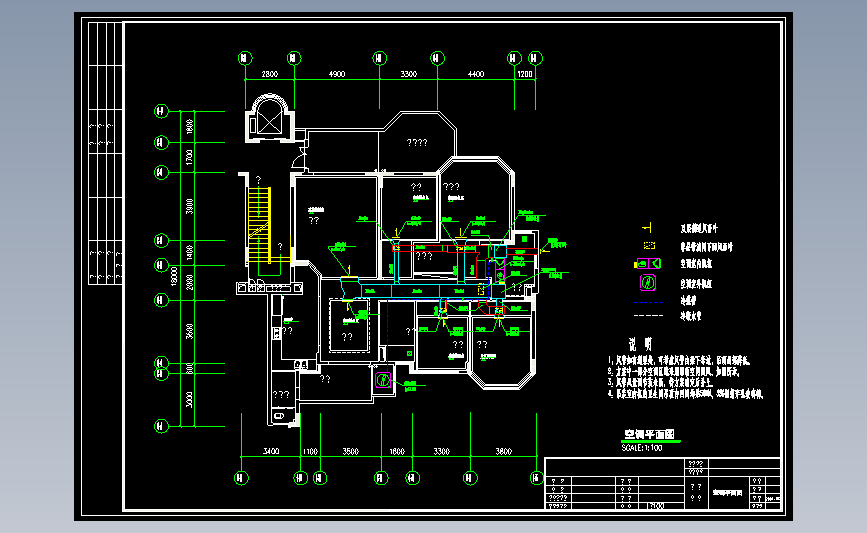The image size is (867, 533).
Task: Click the 3400 dimension value
Action: tap(271, 452)
